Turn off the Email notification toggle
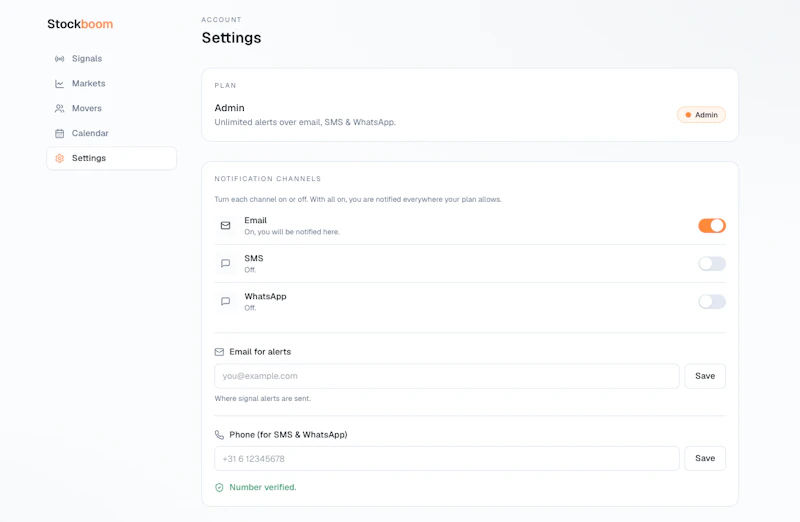Screen dimensions: 800x522 (x=712, y=226)
